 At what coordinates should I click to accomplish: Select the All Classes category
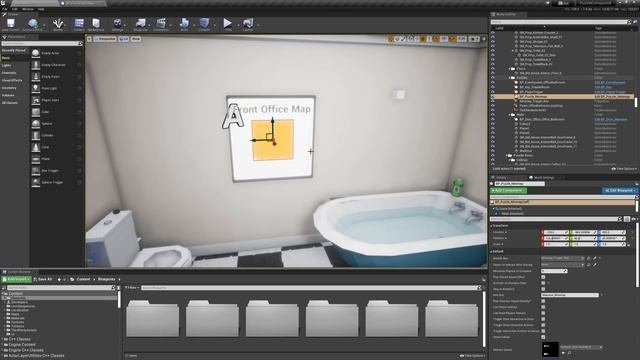[10, 103]
